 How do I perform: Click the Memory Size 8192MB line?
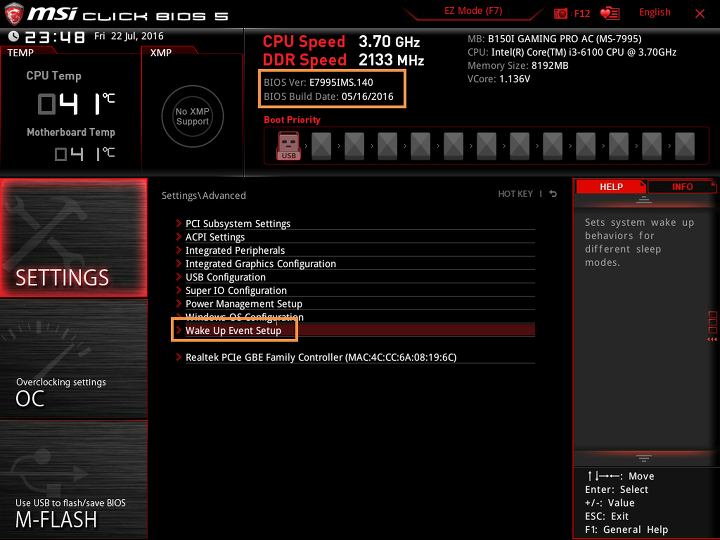[518, 66]
